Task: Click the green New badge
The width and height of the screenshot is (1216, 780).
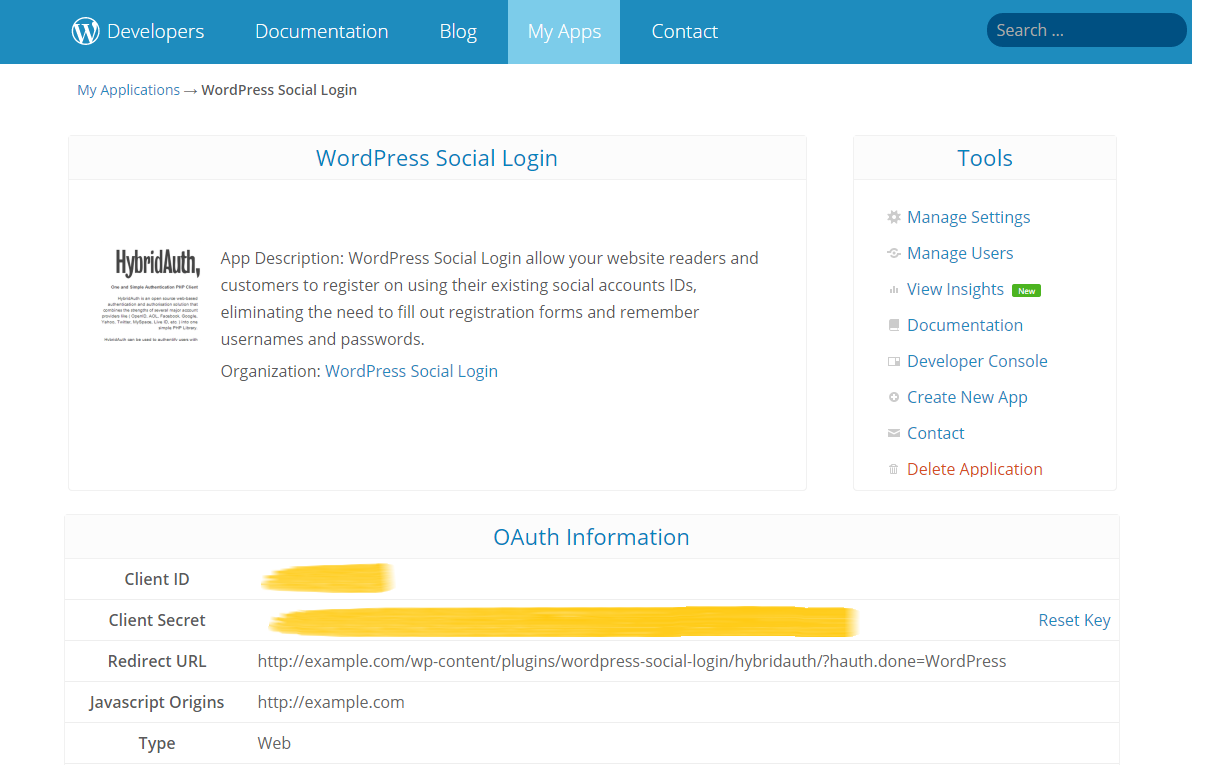Action: coord(1026,291)
